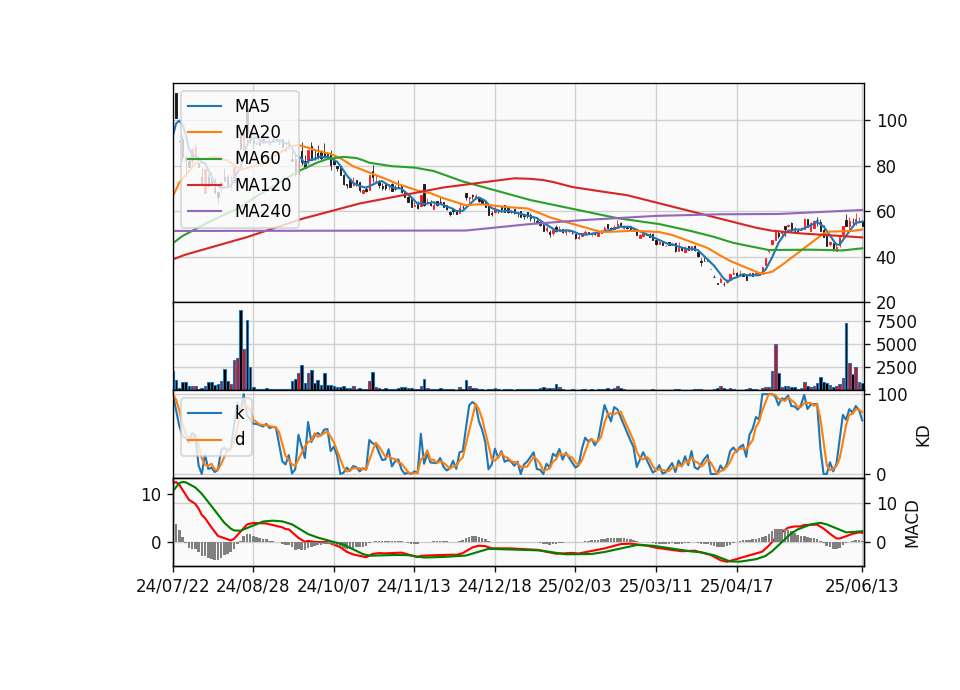The width and height of the screenshot is (960, 690).
Task: Click the tall volume spike near 25/06/13
Action: click(847, 356)
